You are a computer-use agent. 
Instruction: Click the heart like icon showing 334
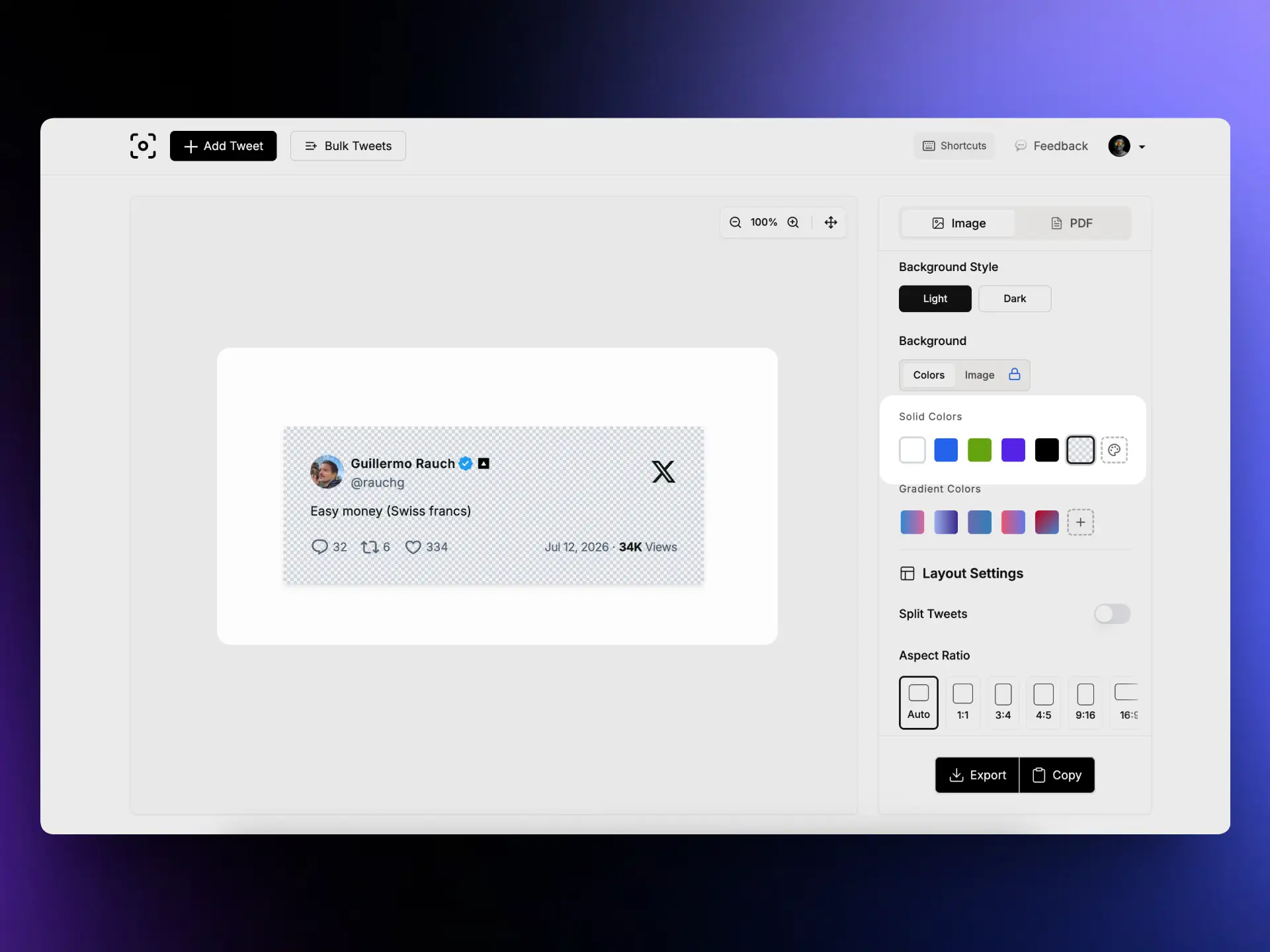point(413,547)
